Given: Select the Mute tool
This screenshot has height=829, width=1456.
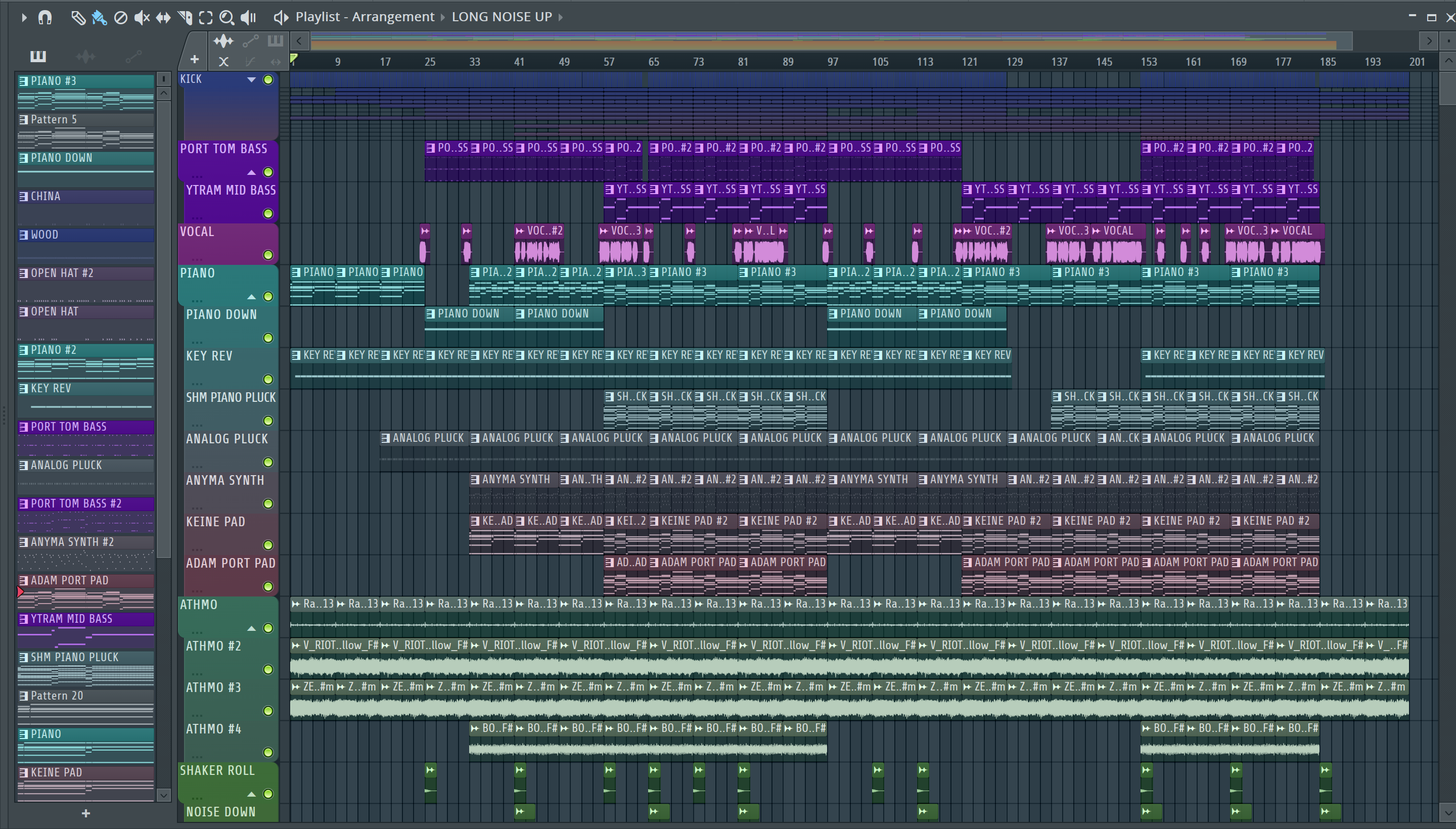Looking at the screenshot, I should pos(142,18).
